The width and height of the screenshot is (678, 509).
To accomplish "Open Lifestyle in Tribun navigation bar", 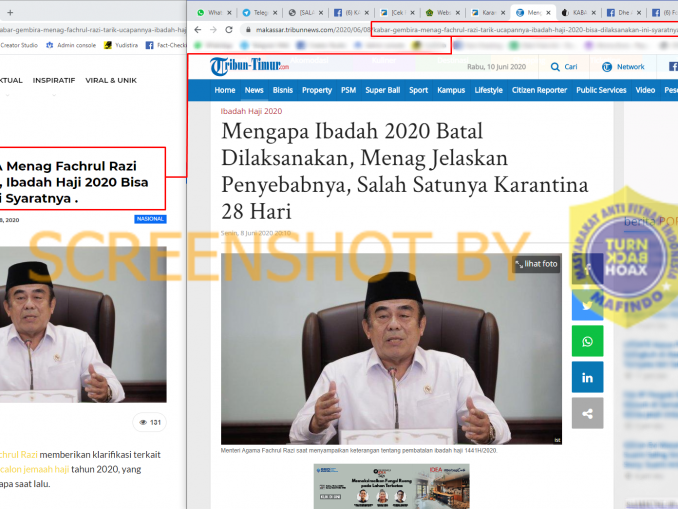I will pos(489,90).
